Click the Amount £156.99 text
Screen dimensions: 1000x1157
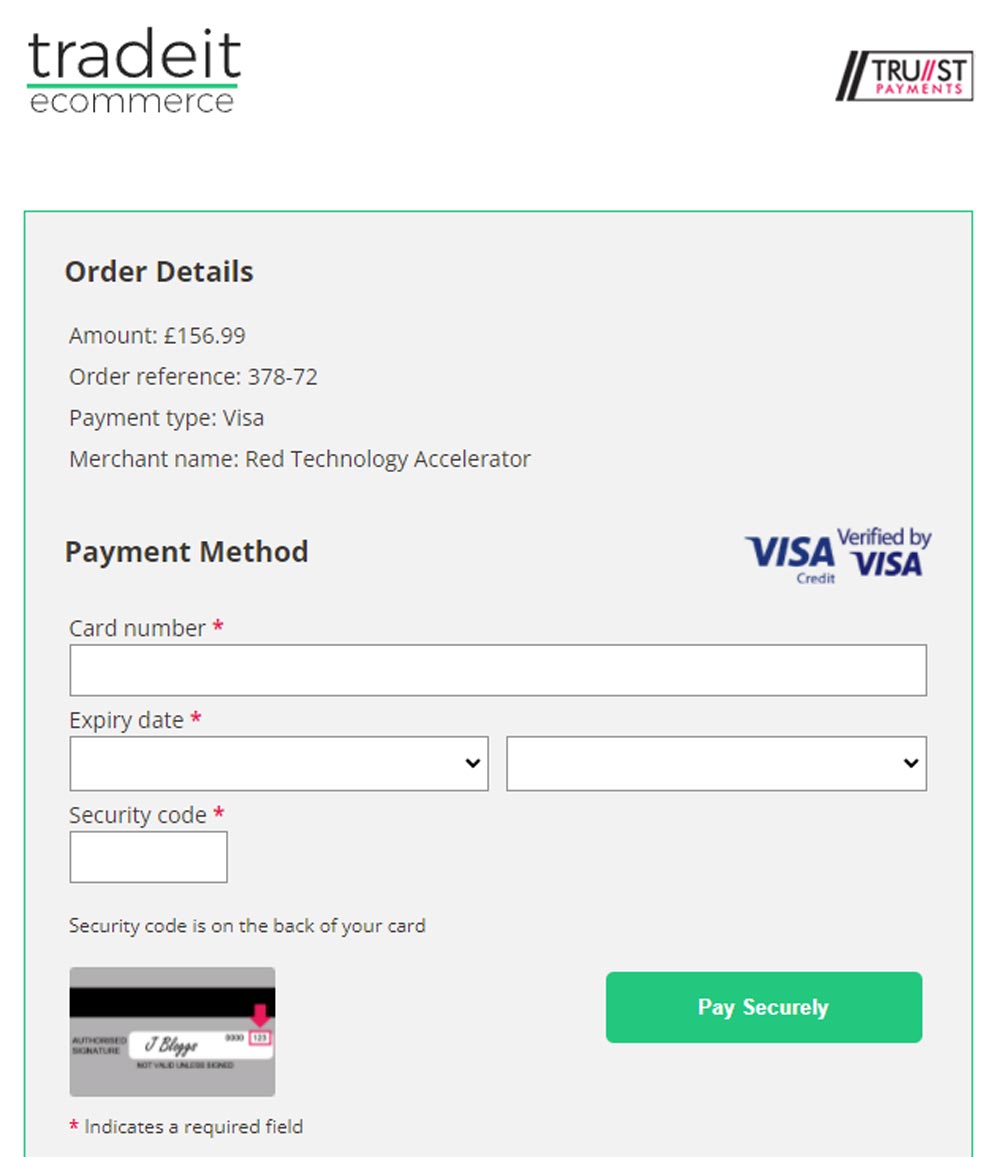click(157, 336)
